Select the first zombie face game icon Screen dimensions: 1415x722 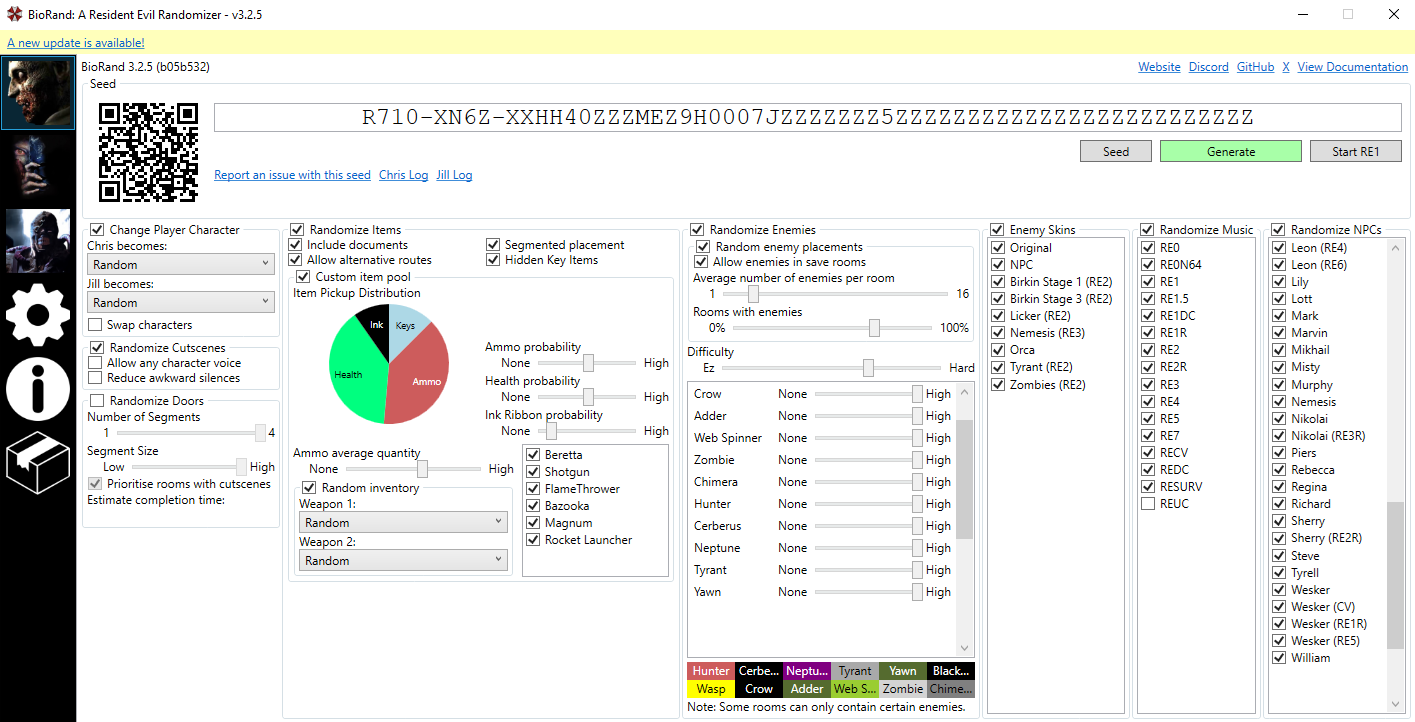38,93
